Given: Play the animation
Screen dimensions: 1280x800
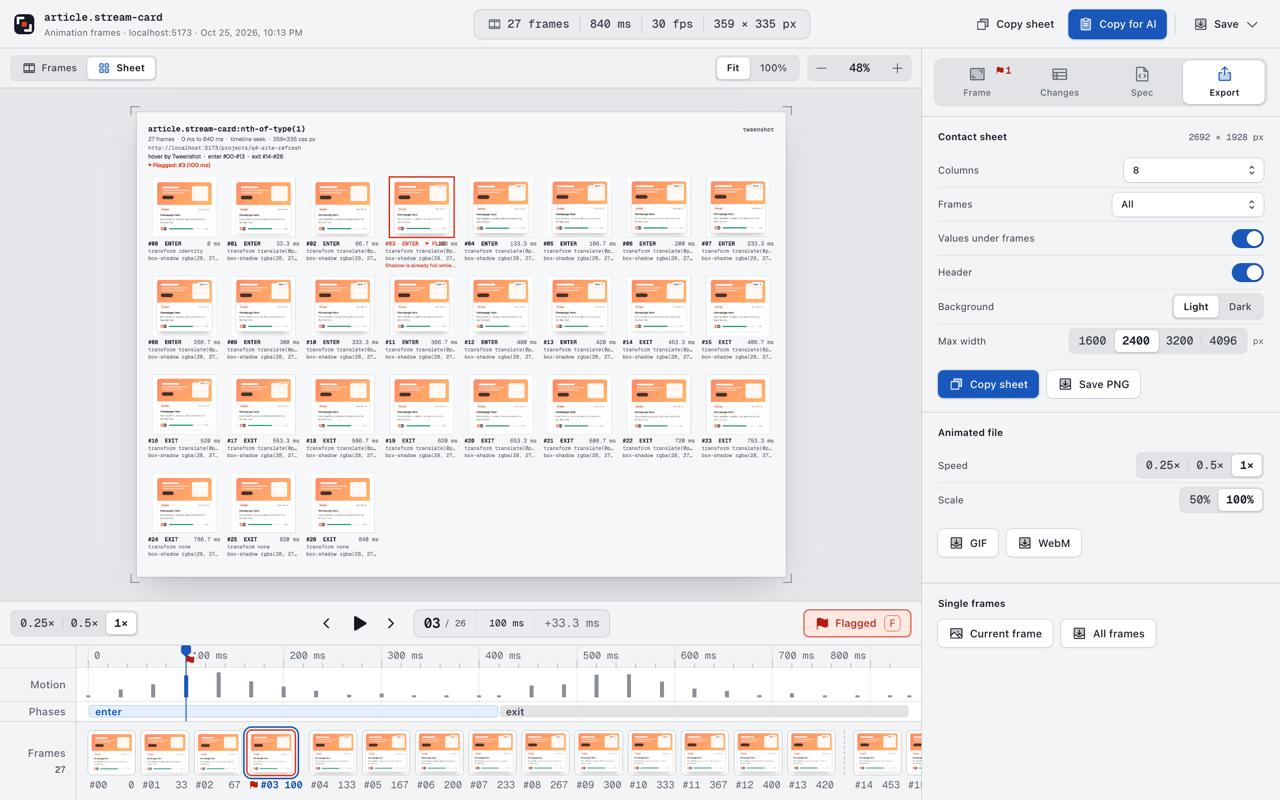Looking at the screenshot, I should pyautogui.click(x=359, y=623).
